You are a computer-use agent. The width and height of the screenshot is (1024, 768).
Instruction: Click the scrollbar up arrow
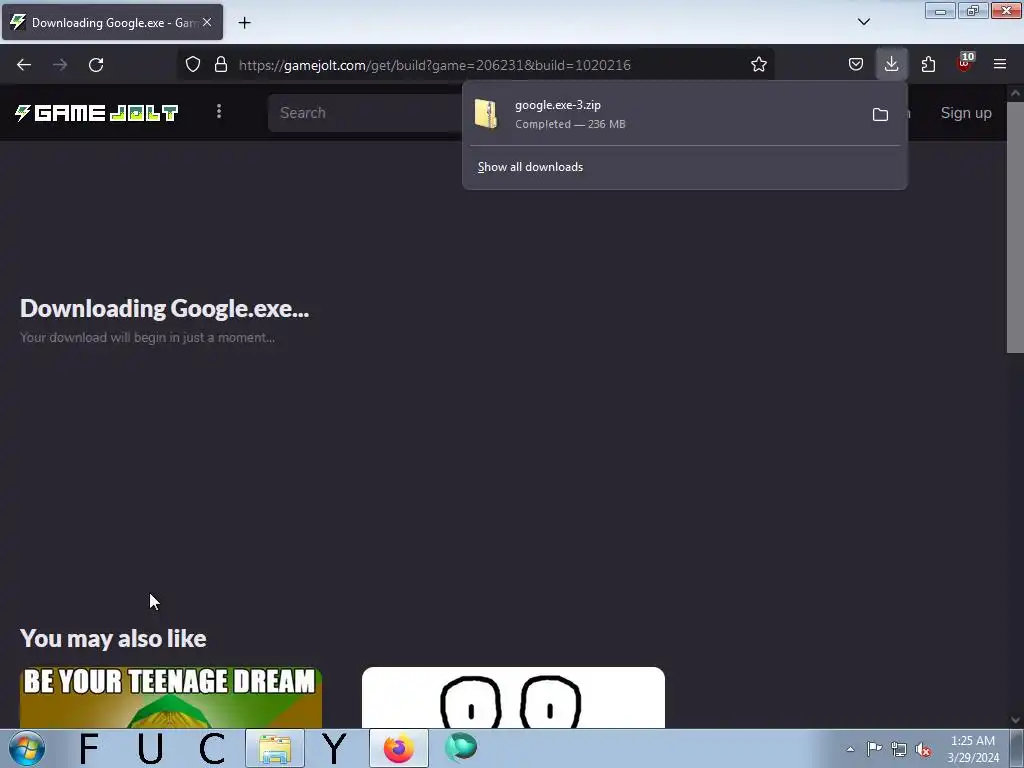tap(1015, 93)
